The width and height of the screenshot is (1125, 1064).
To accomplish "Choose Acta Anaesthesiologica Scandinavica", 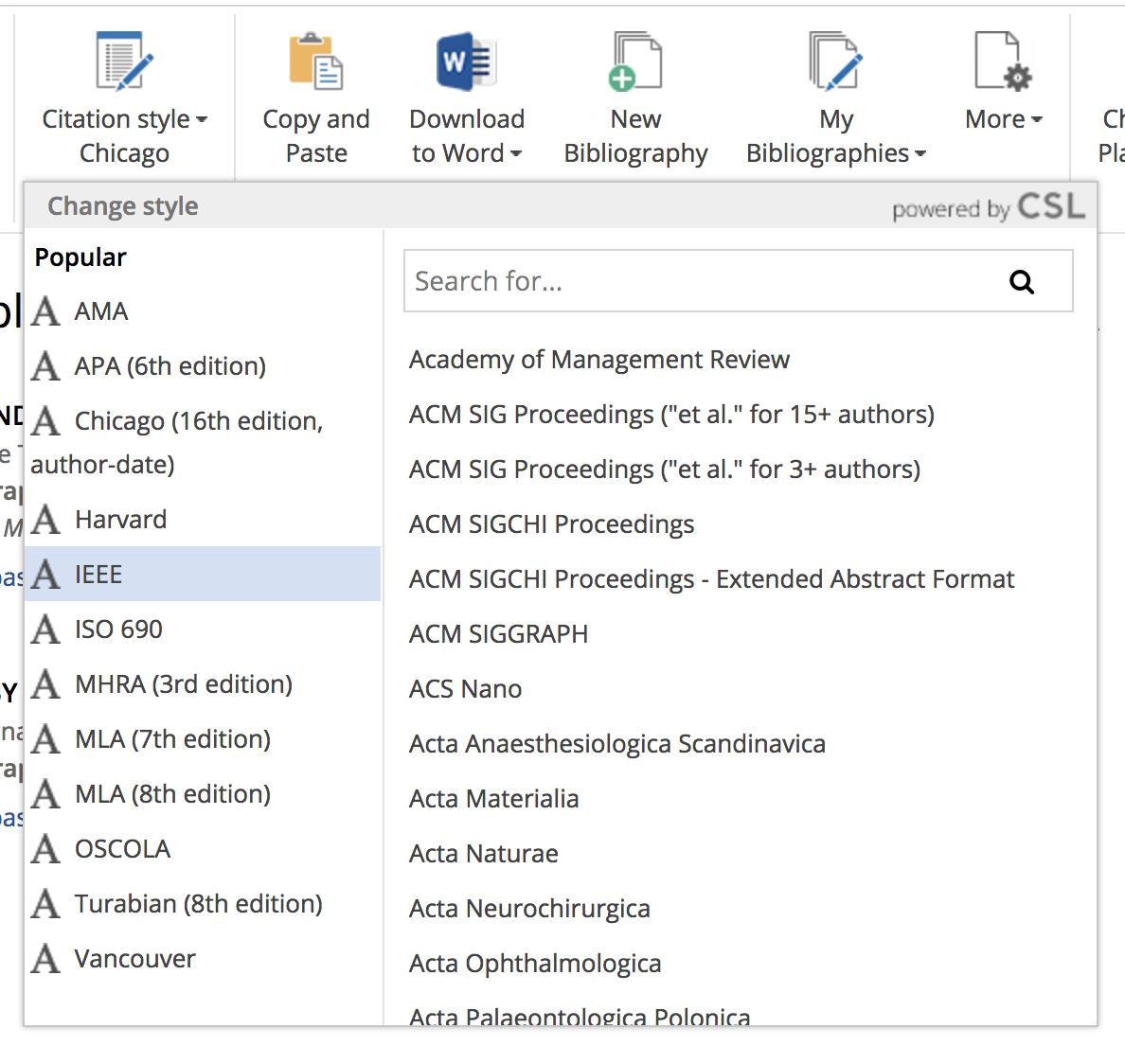I will [617, 743].
